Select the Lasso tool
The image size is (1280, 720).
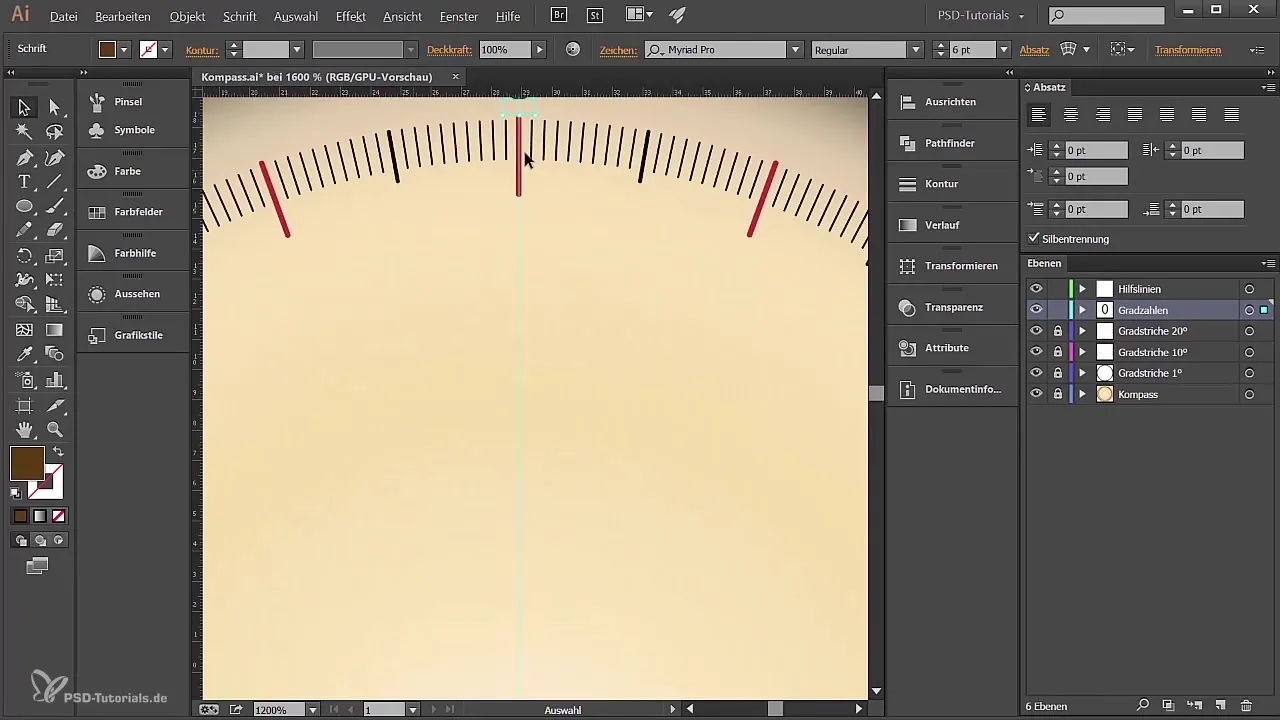(54, 132)
